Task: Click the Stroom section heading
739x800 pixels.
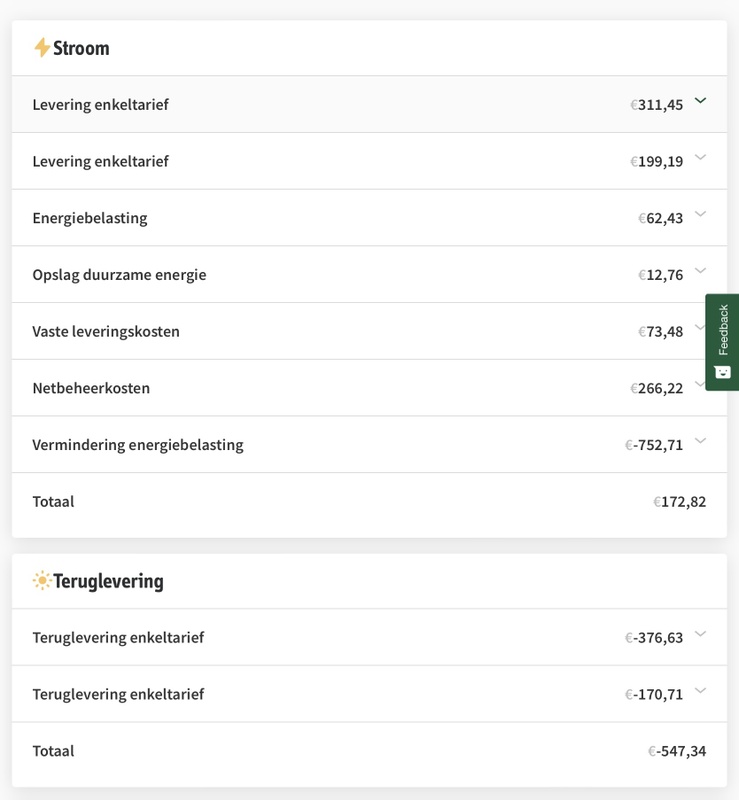Action: [x=81, y=48]
